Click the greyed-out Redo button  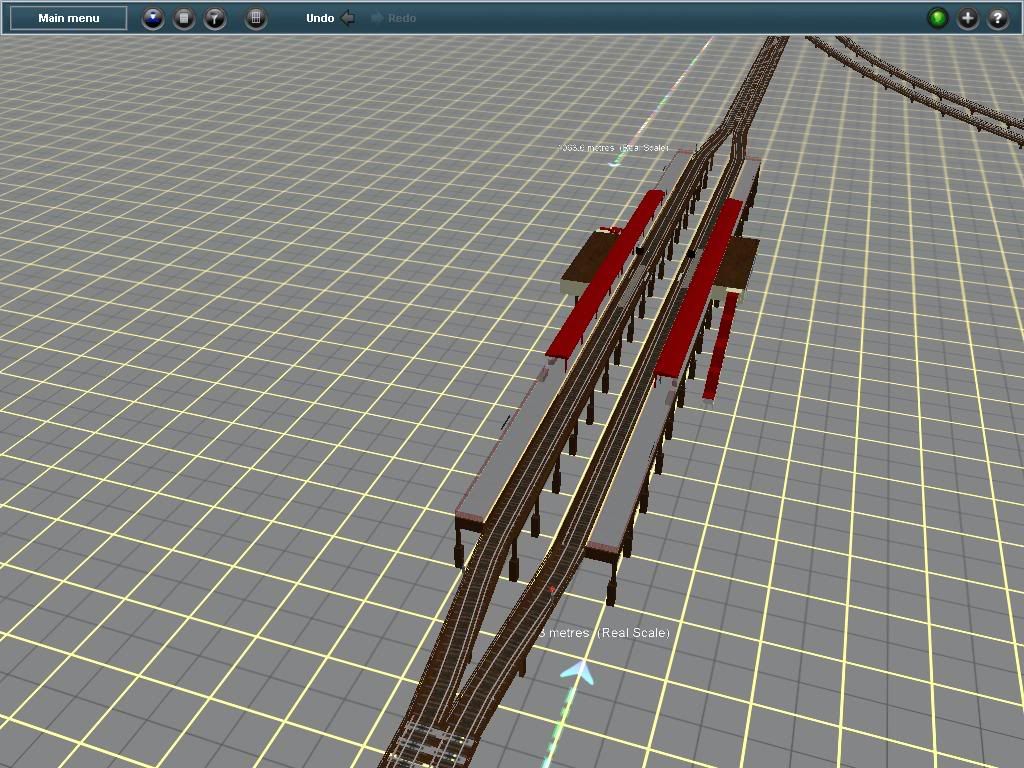tap(393, 18)
